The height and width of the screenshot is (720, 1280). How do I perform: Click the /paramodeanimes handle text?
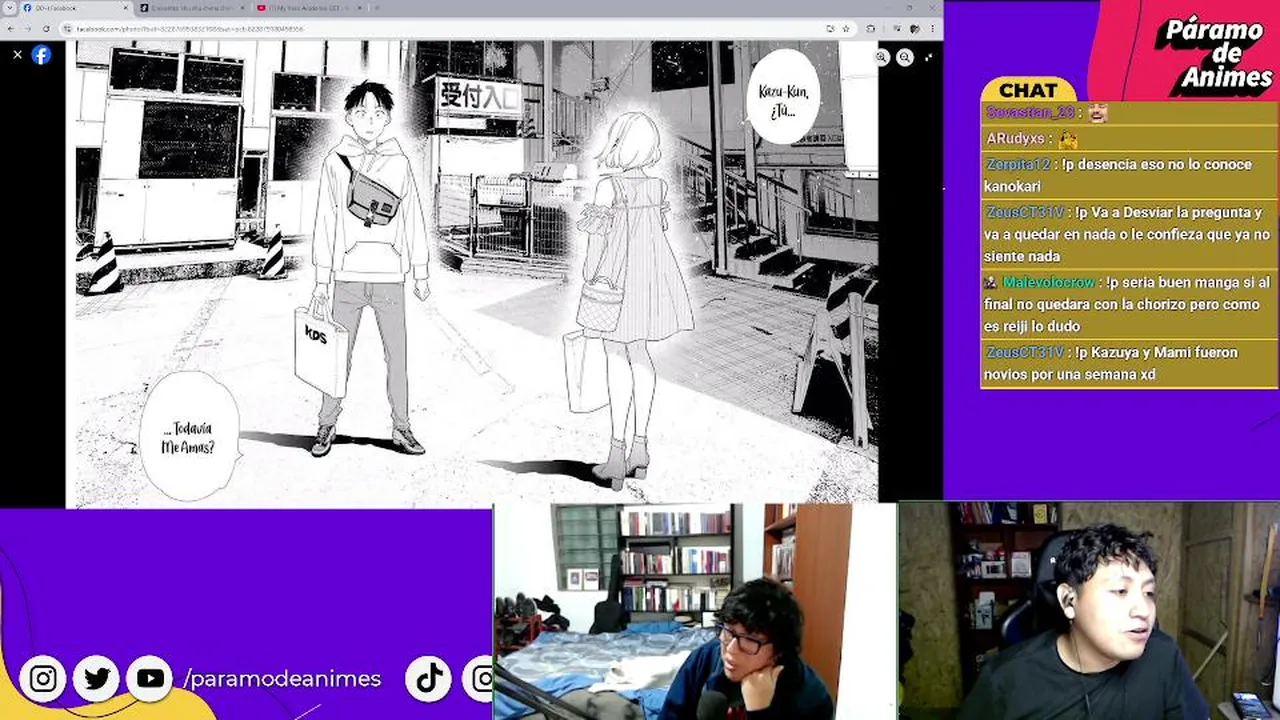[x=282, y=679]
